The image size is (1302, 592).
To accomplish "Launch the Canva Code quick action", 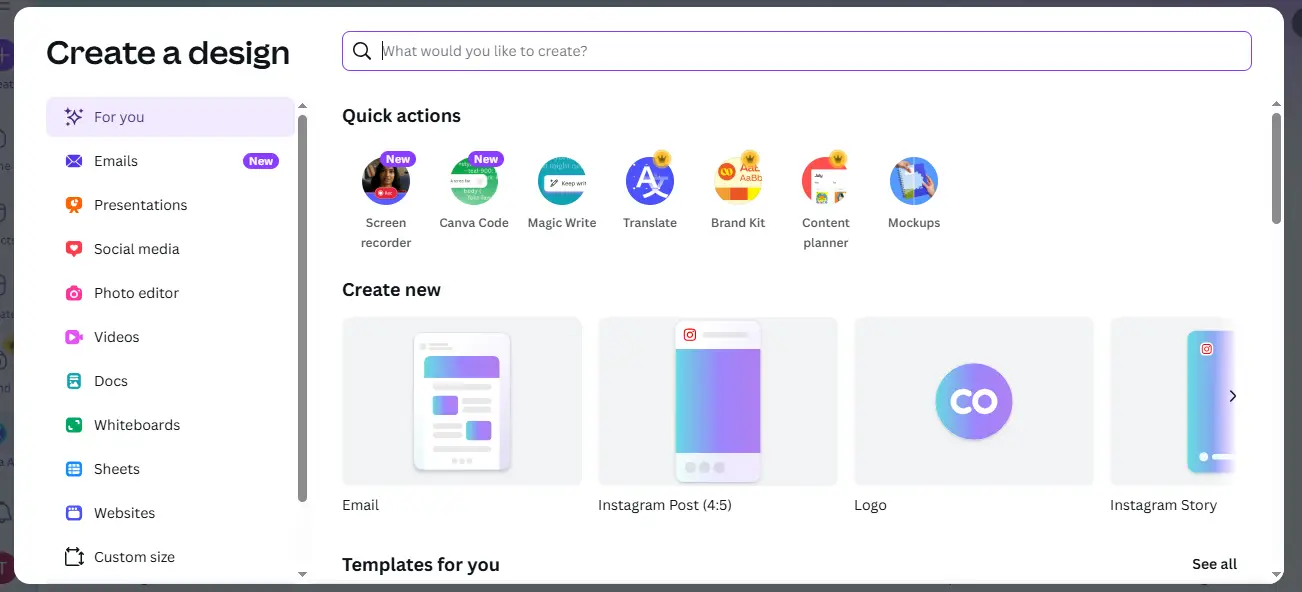I will point(474,182).
